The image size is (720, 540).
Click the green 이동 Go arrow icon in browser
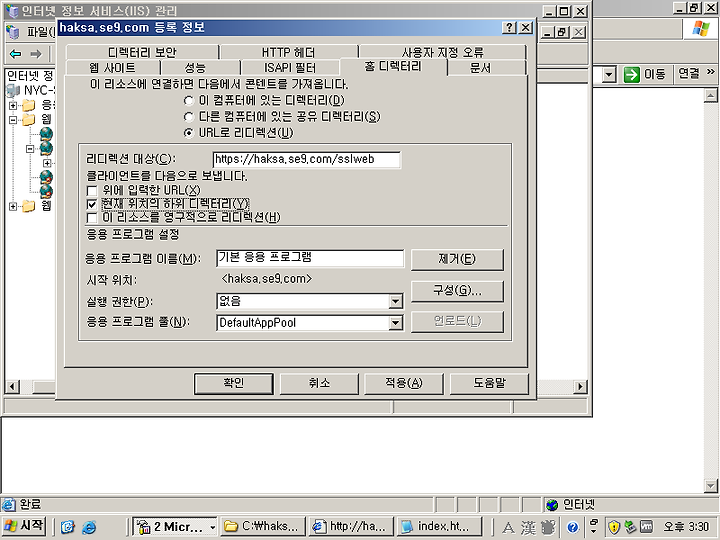pos(632,74)
